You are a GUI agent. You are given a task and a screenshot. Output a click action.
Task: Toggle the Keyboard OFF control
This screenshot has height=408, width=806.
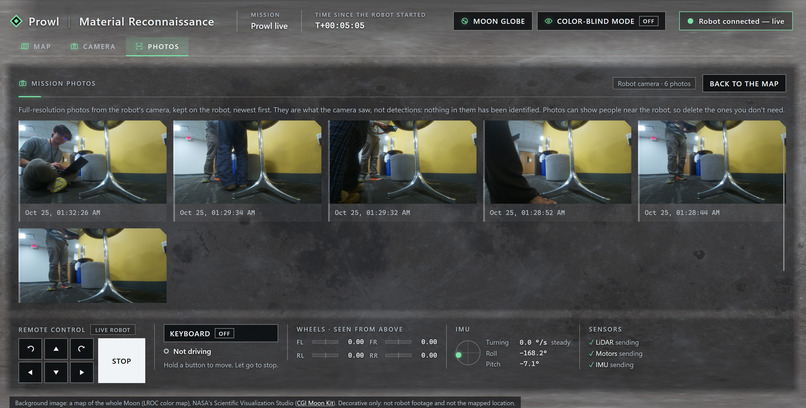pos(224,333)
